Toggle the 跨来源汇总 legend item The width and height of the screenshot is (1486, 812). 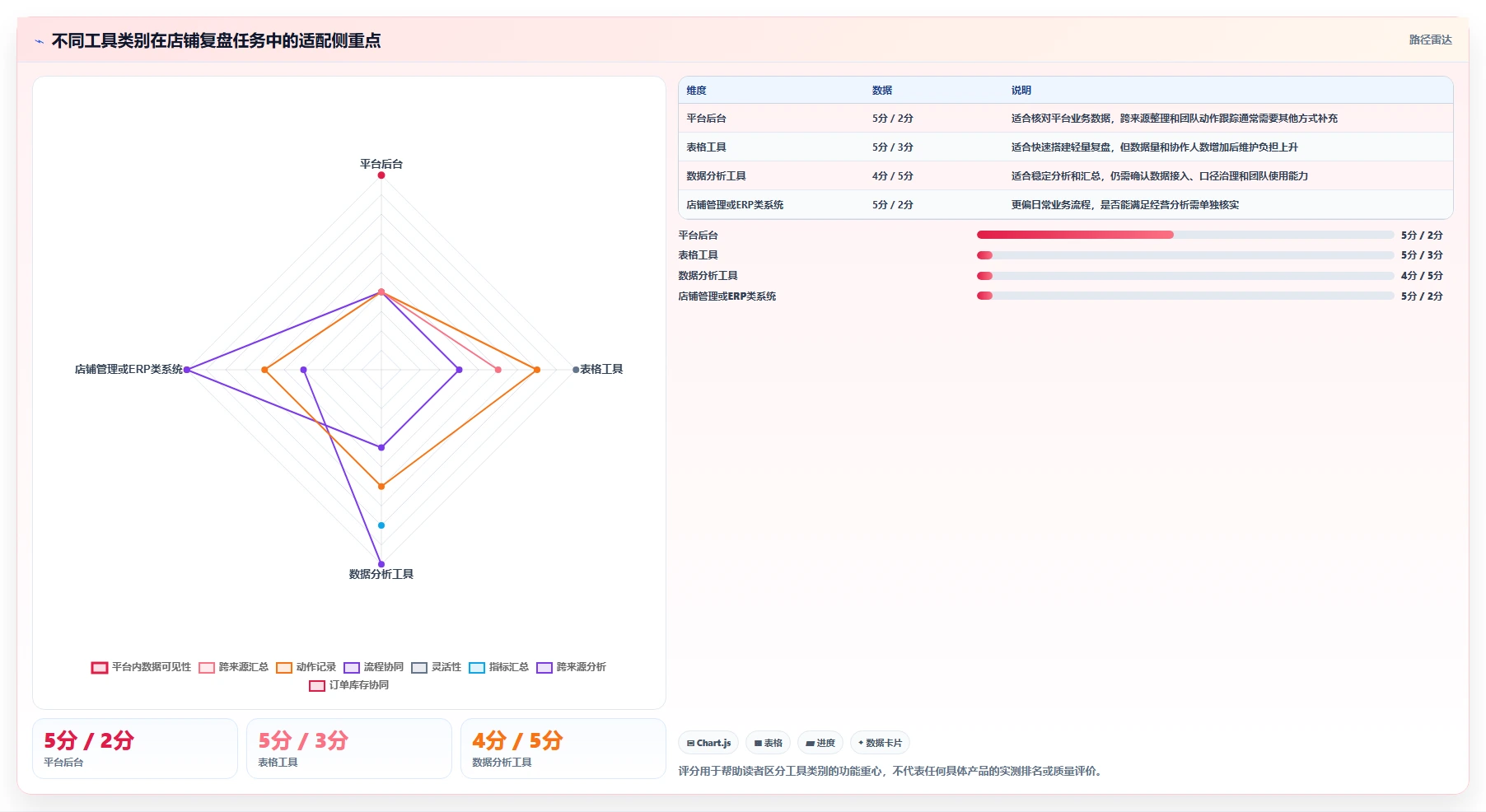point(233,667)
